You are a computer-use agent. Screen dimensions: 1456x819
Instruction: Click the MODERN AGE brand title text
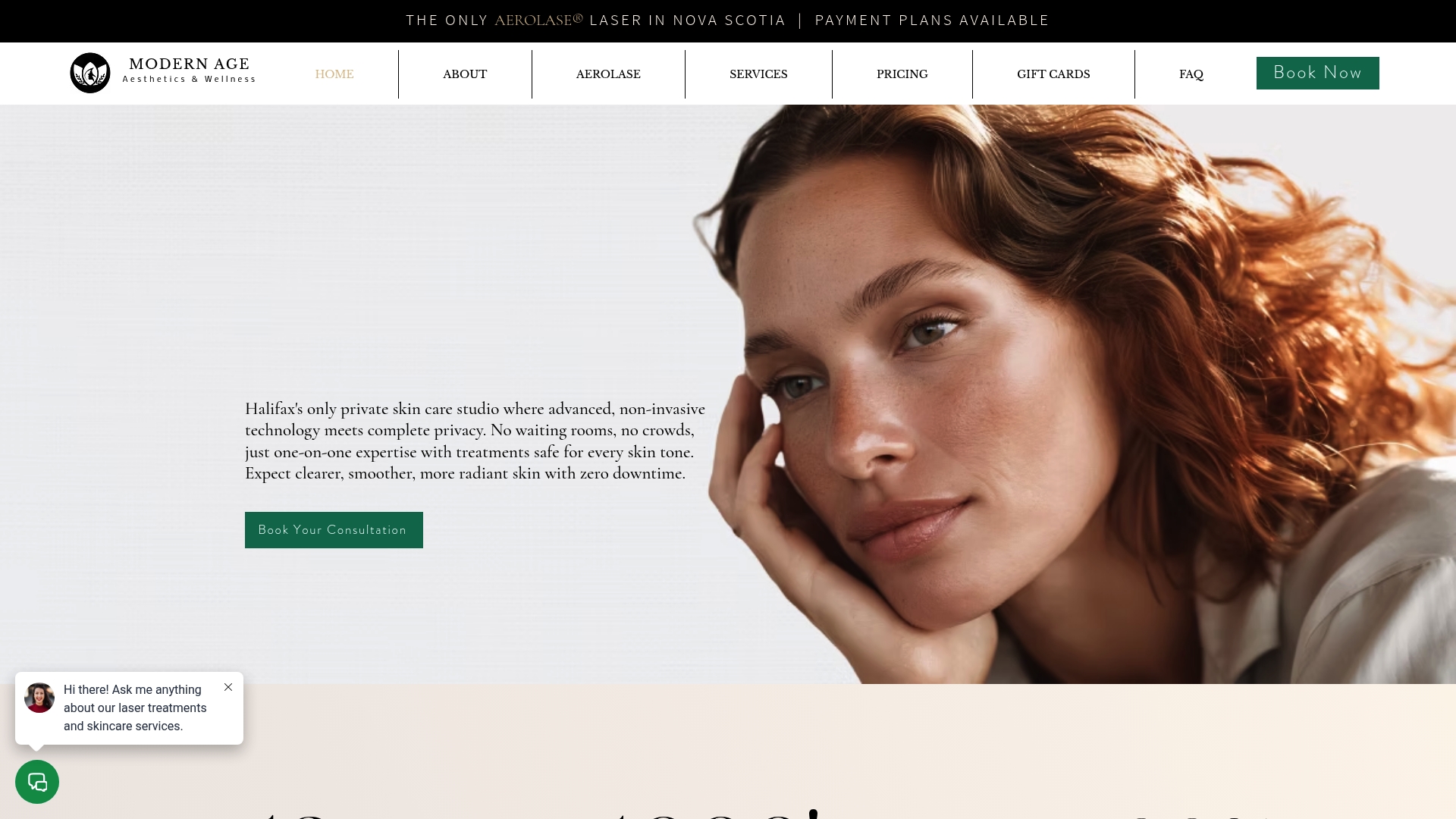pos(190,64)
